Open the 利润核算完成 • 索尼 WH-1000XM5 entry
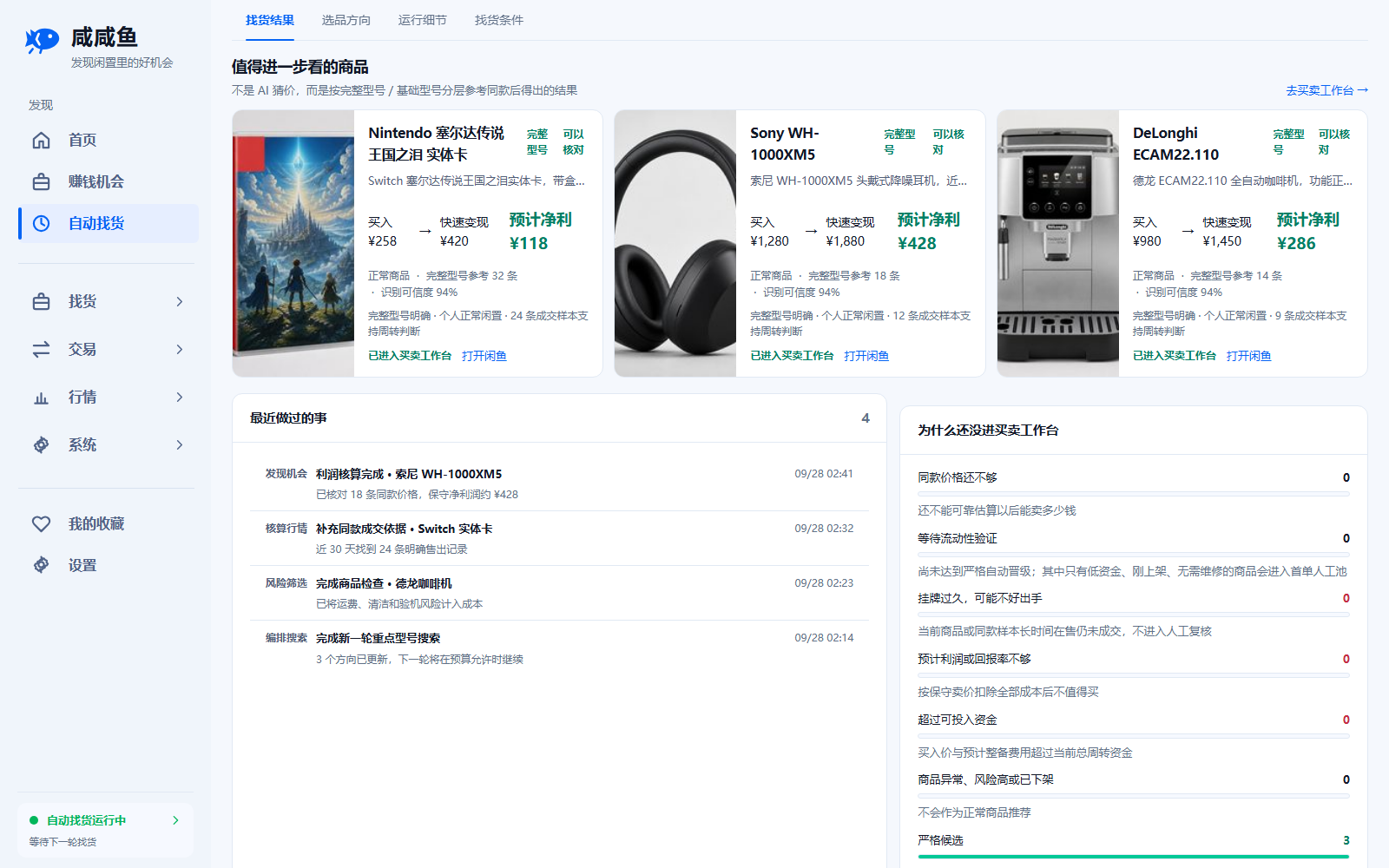 pos(559,483)
